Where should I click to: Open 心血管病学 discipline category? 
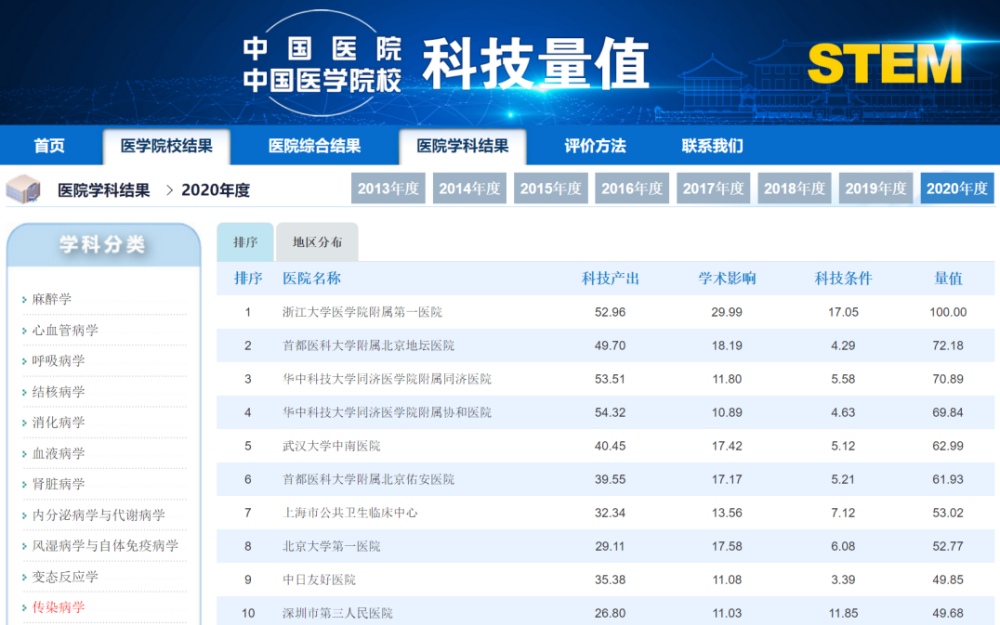65,330
